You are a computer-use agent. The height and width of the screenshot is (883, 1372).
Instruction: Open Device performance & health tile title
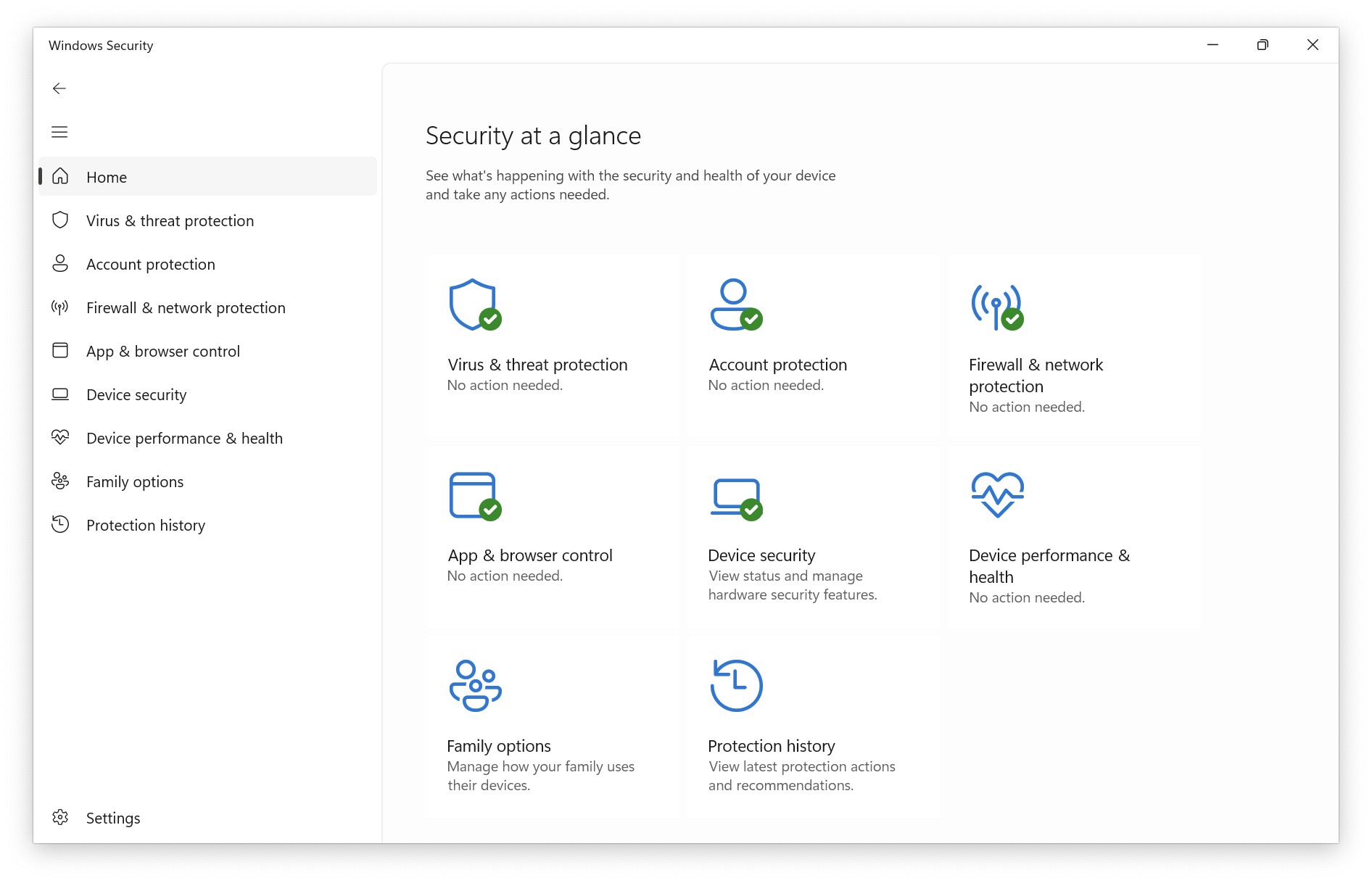(1049, 566)
